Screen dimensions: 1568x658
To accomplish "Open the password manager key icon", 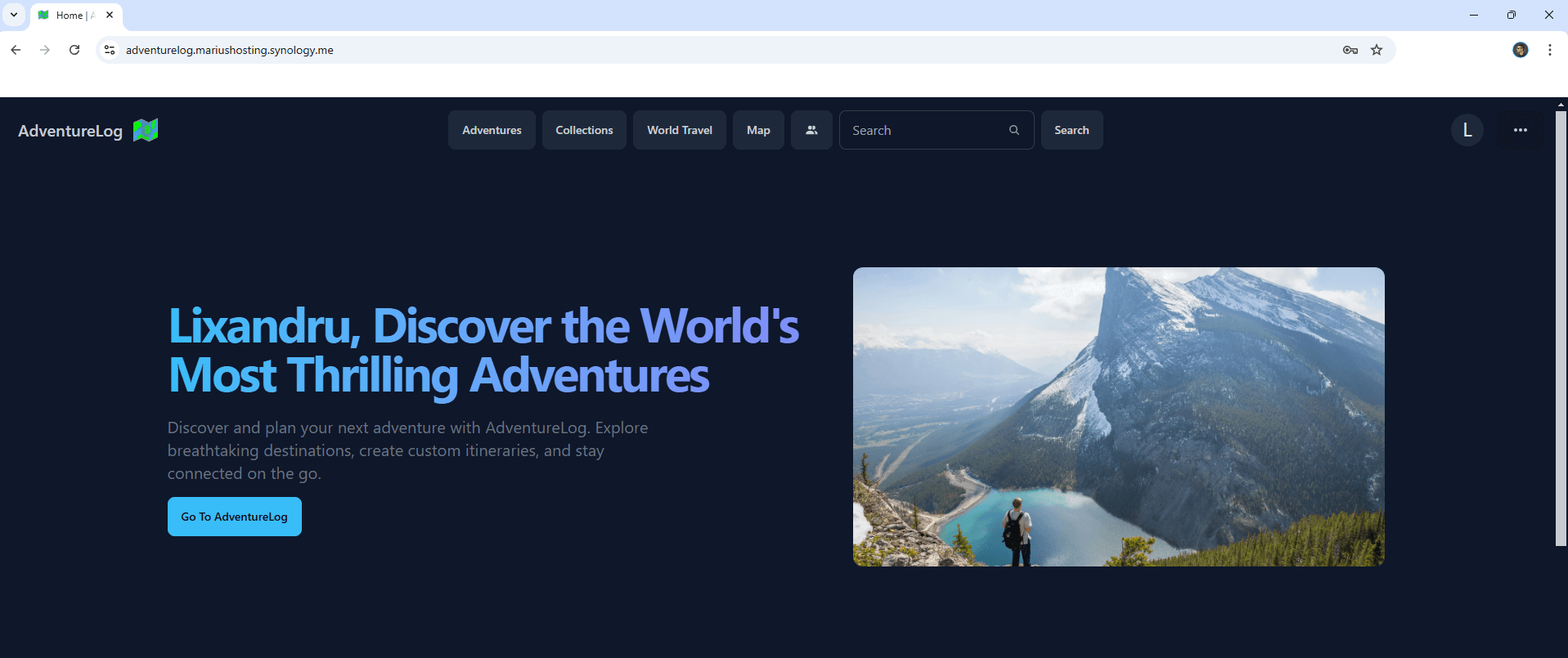I will click(x=1350, y=50).
